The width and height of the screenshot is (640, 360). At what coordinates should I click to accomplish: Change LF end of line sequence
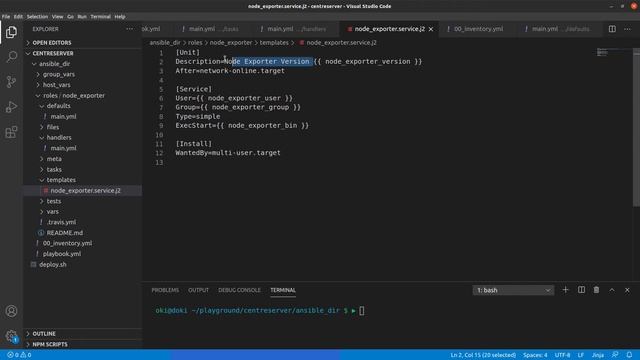[x=580, y=355]
